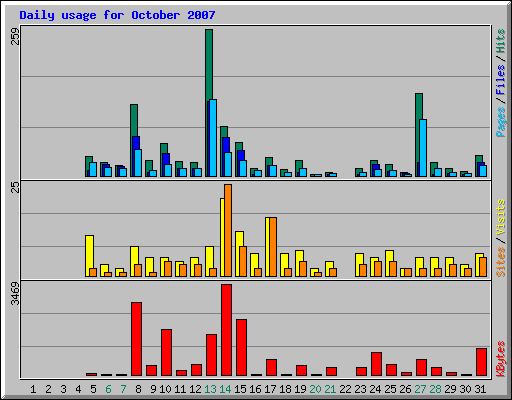Click green weekend day label 20

315,389
